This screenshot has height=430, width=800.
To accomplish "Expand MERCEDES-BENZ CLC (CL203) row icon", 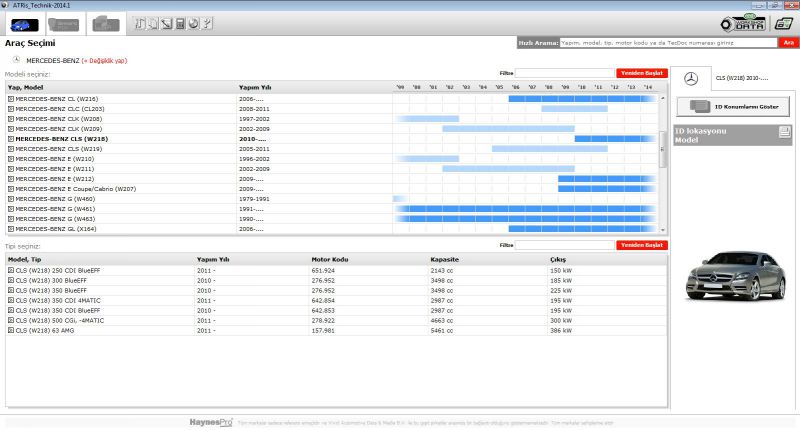I will point(11,109).
